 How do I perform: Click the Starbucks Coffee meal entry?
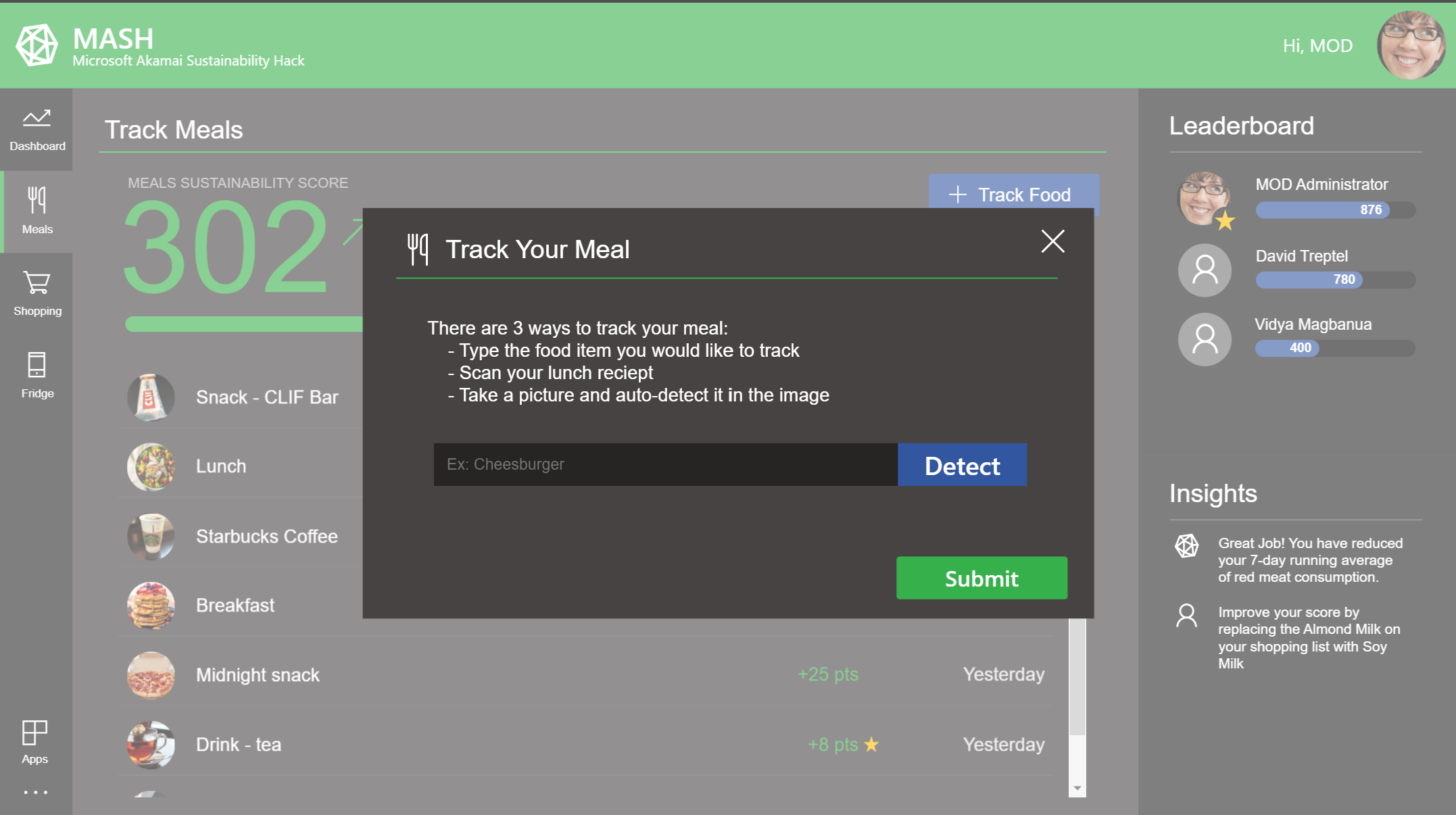tap(267, 535)
